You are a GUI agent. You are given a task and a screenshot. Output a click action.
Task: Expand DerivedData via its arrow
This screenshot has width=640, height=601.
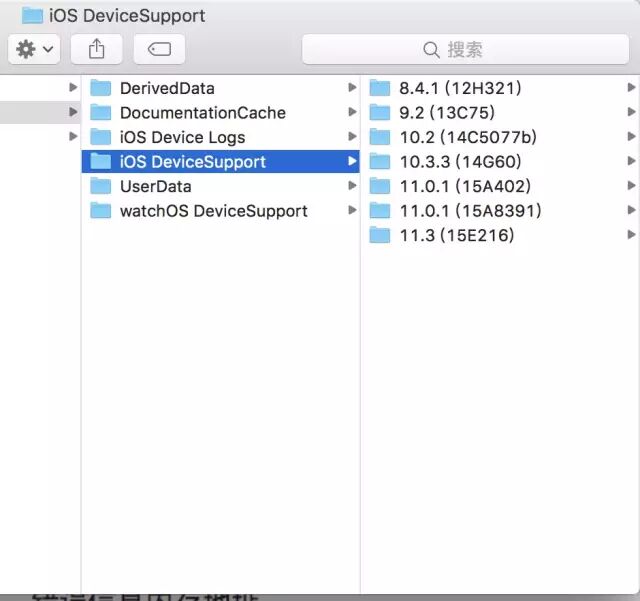352,87
